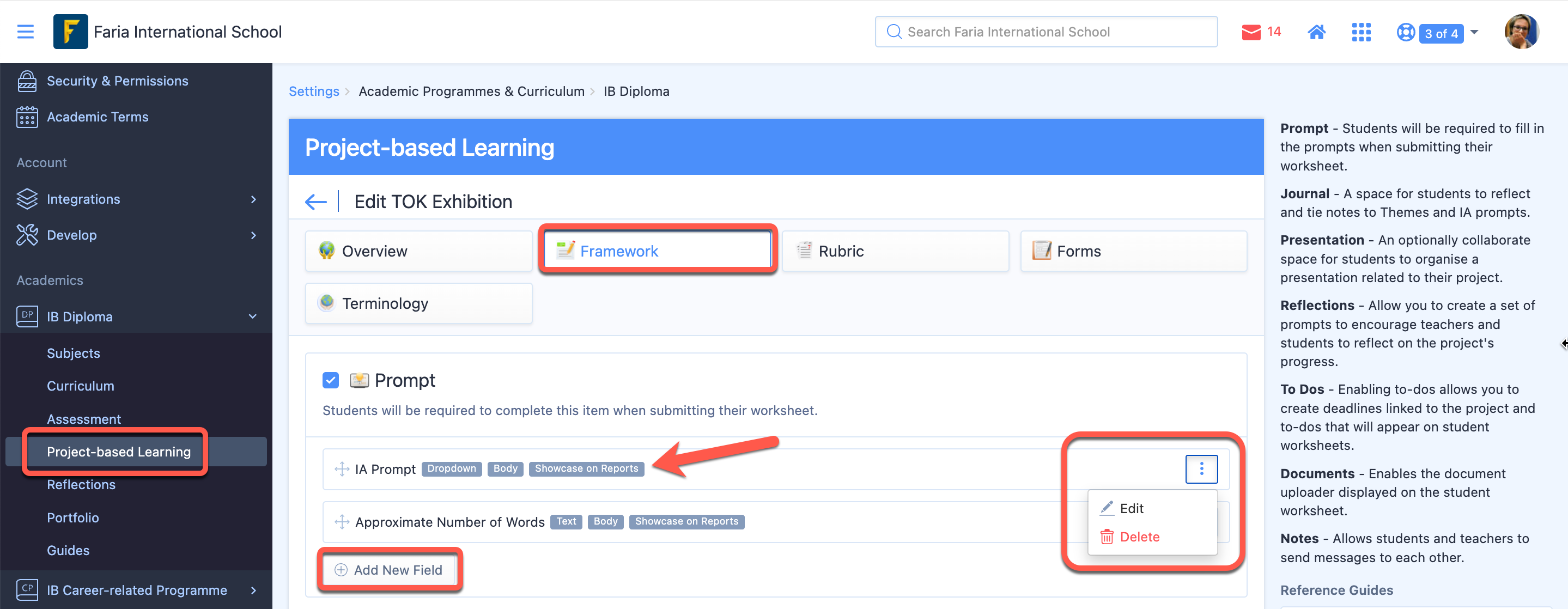Open Subjects under IB Diploma
This screenshot has width=1568, height=609.
[73, 353]
